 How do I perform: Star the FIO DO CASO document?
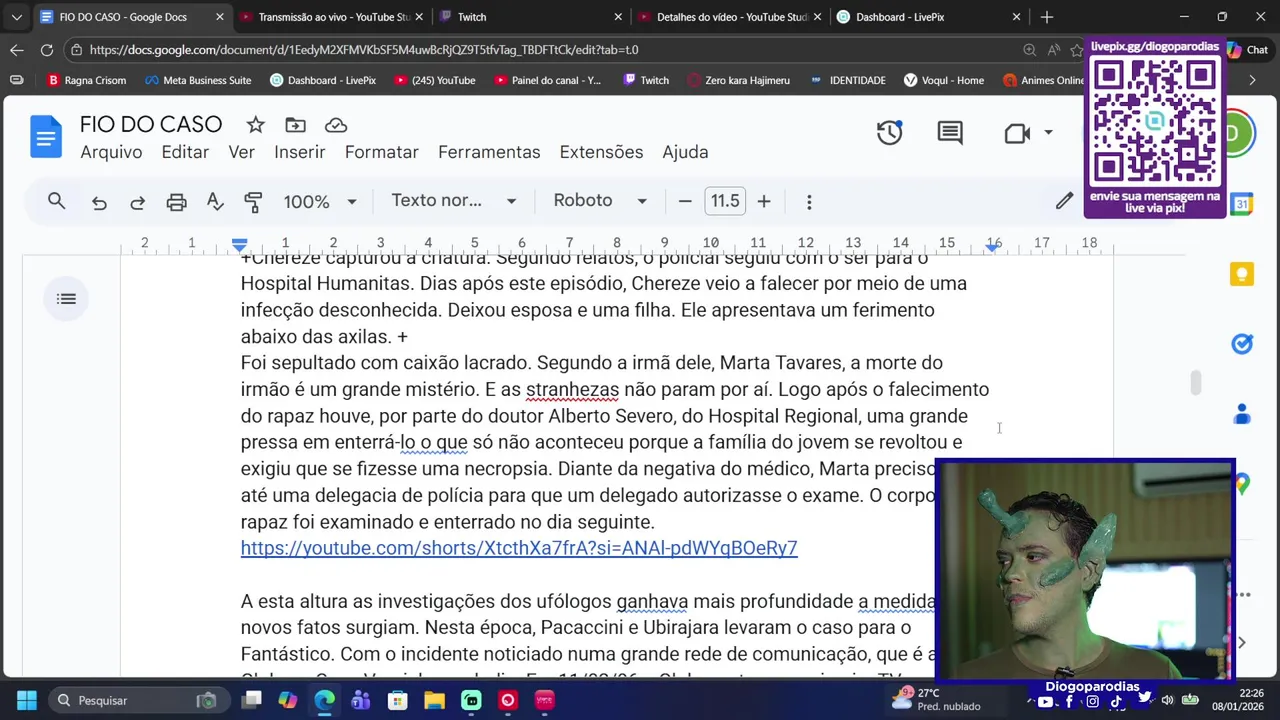(256, 125)
